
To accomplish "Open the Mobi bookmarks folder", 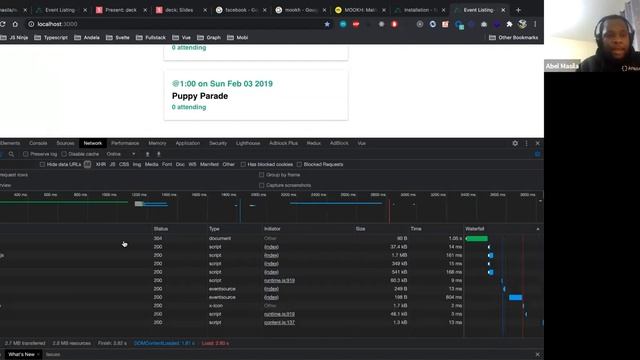I will pos(238,38).
